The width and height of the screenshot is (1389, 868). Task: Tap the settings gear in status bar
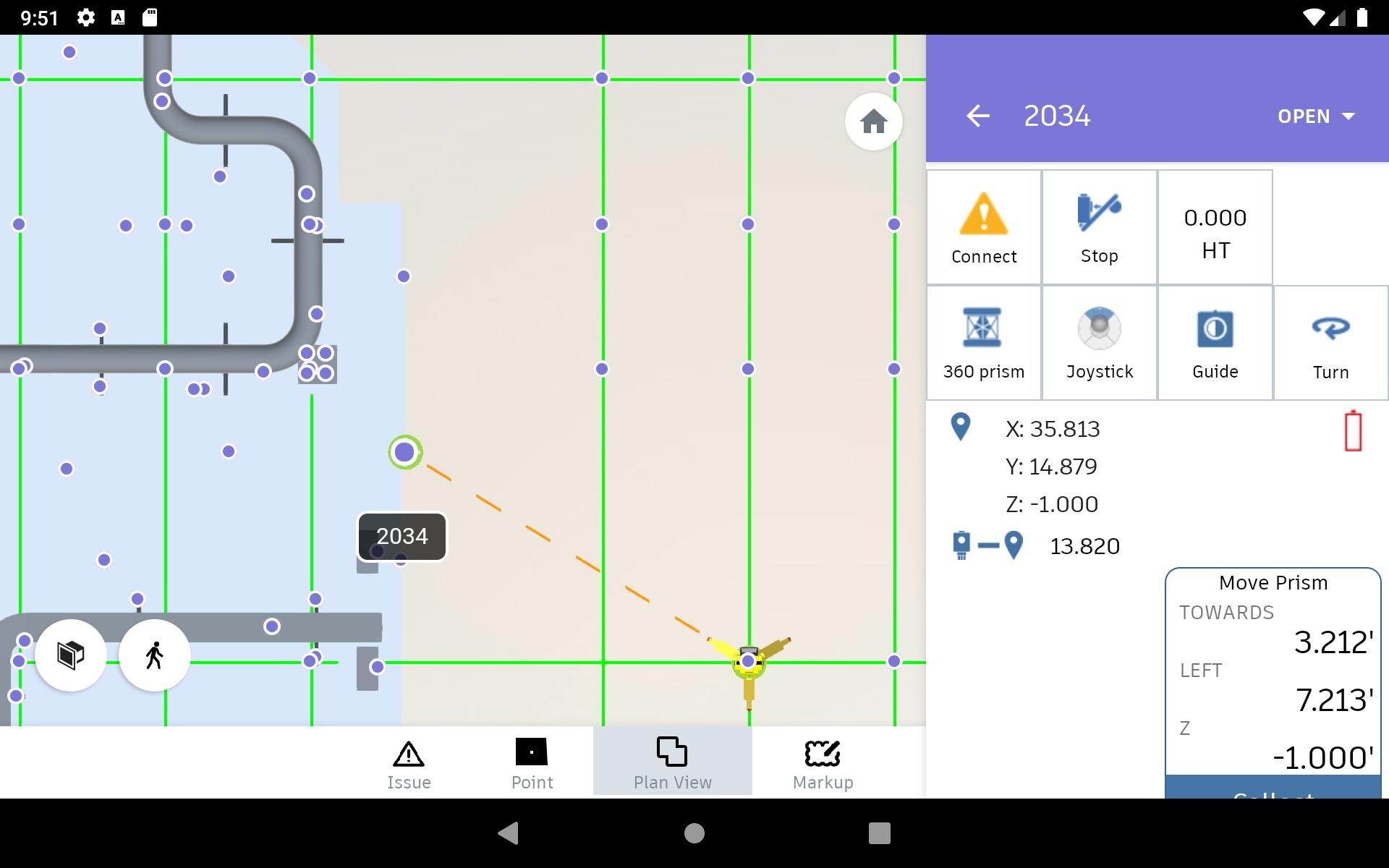pyautogui.click(x=86, y=17)
